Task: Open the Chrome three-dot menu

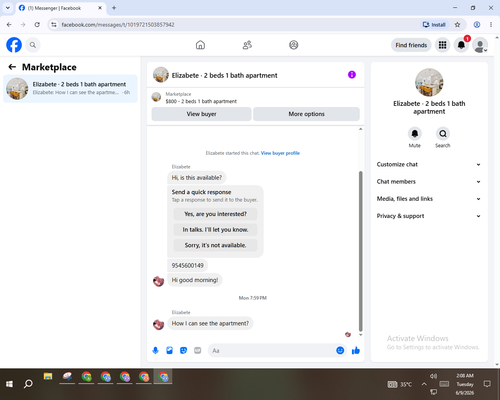Action: [491, 25]
